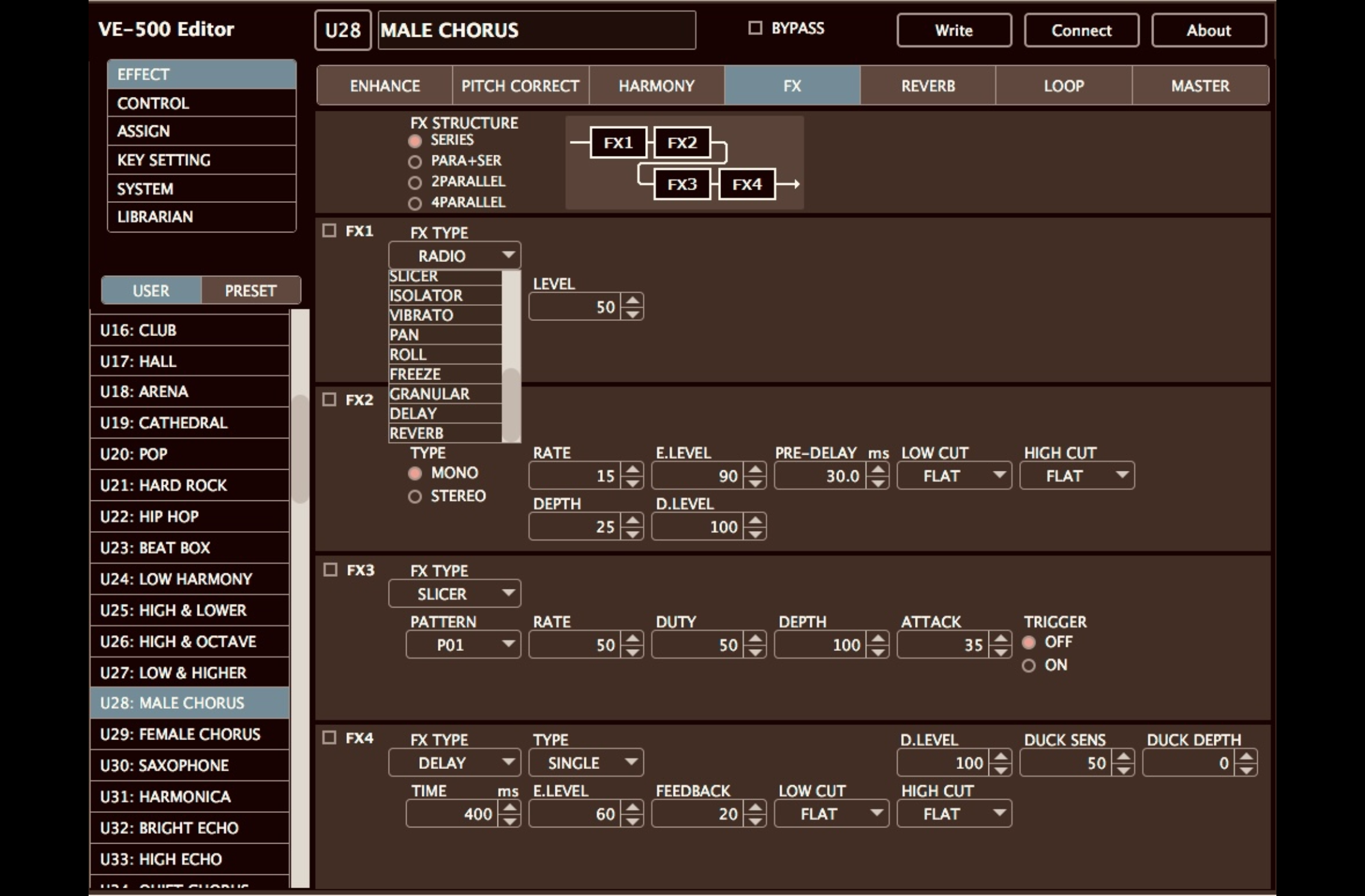The height and width of the screenshot is (896, 1365).
Task: Open the ASSIGN section
Action: (x=202, y=131)
